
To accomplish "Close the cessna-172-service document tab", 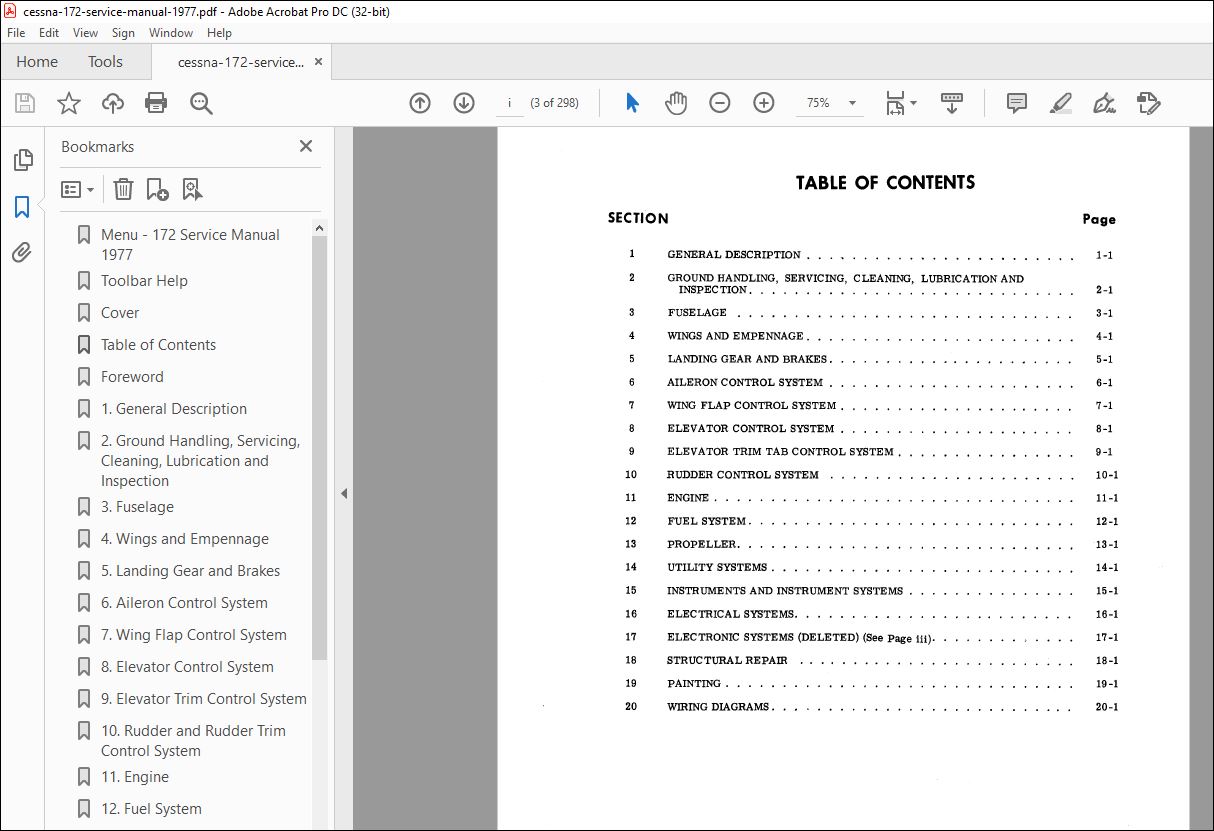I will 319,62.
